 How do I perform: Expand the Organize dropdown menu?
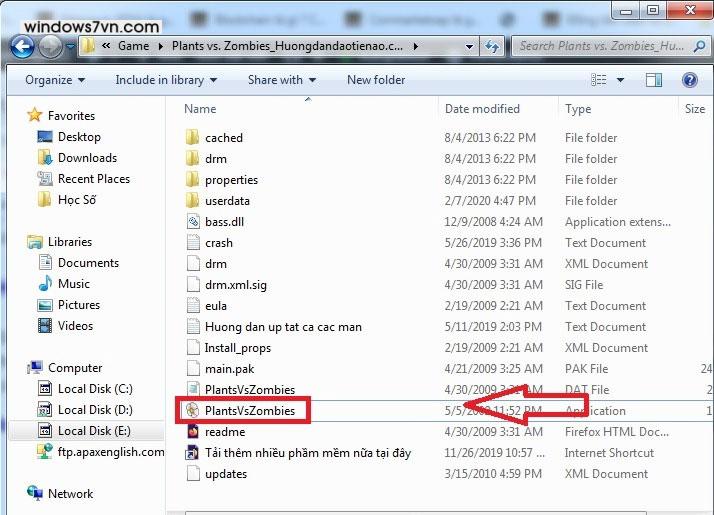click(55, 80)
